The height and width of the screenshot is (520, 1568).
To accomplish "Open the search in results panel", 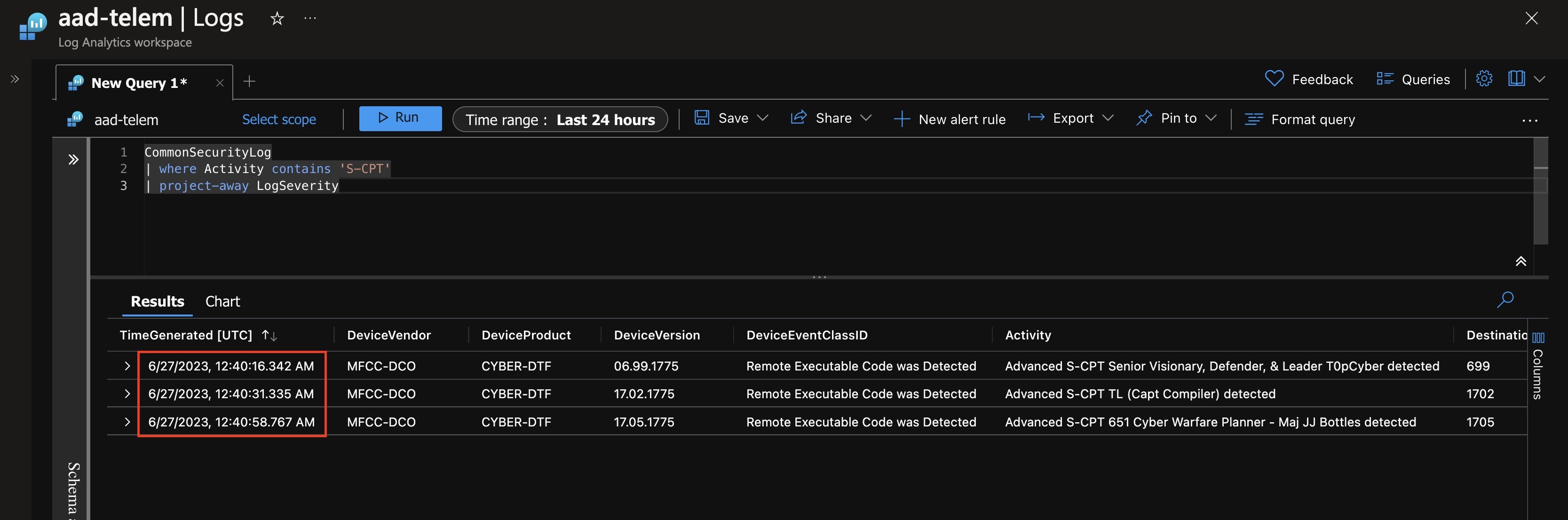I will (1505, 299).
